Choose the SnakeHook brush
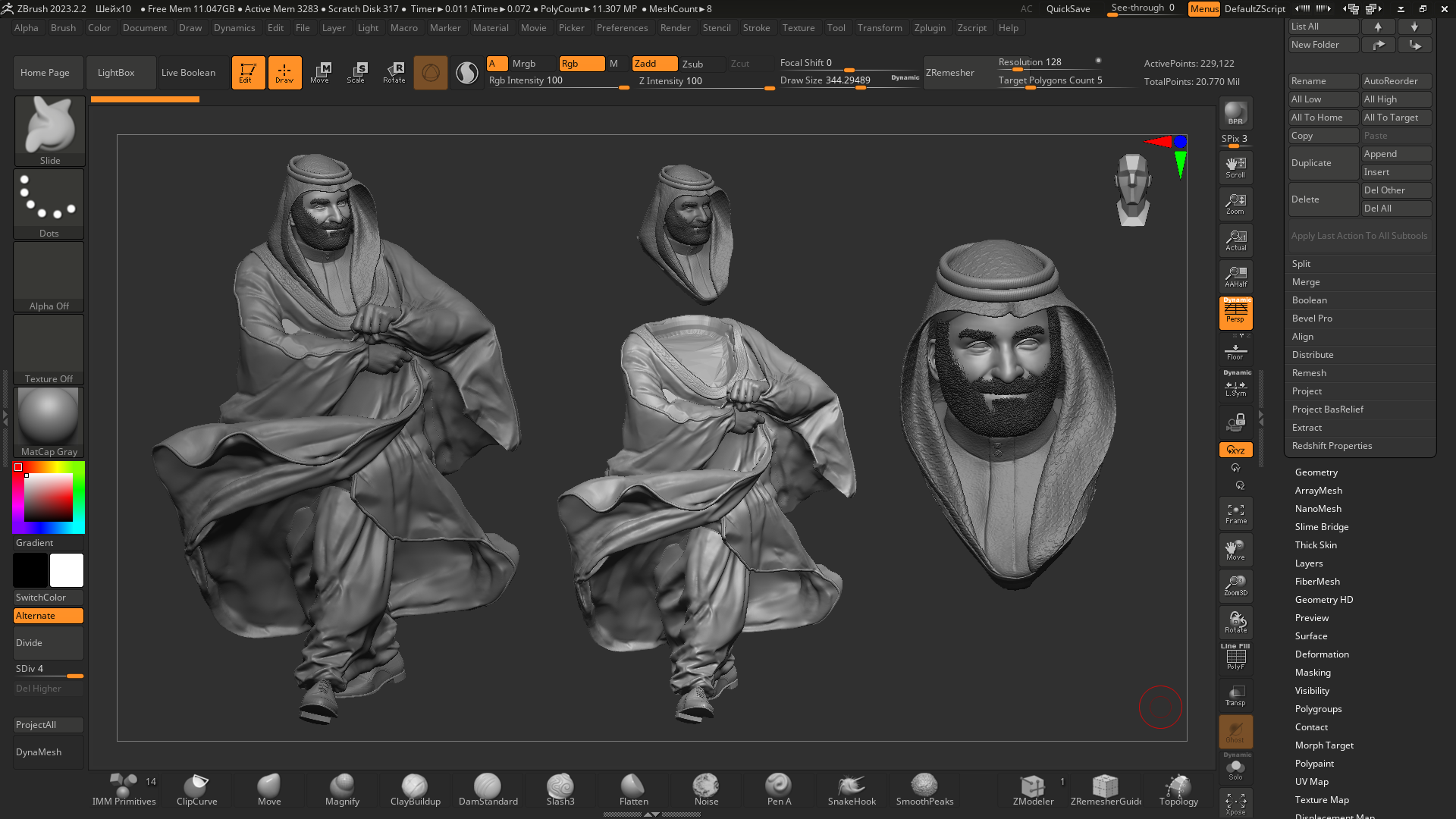The image size is (1456, 819). (x=852, y=789)
